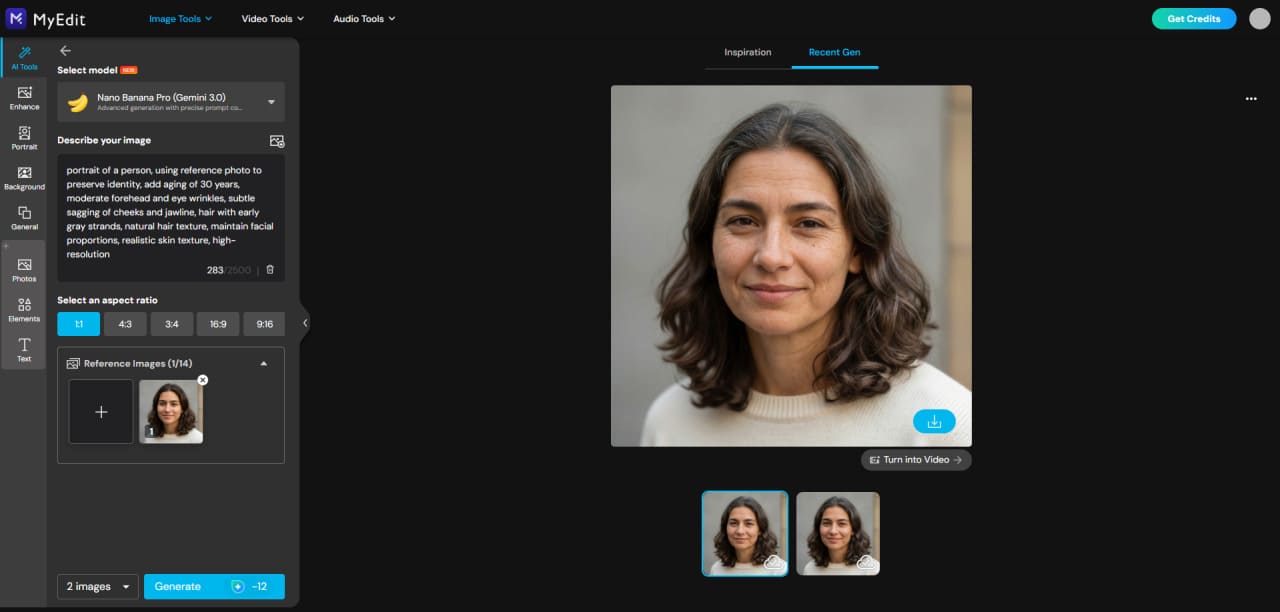Image resolution: width=1280 pixels, height=612 pixels.
Task: Open the Background tool
Action: 24,178
